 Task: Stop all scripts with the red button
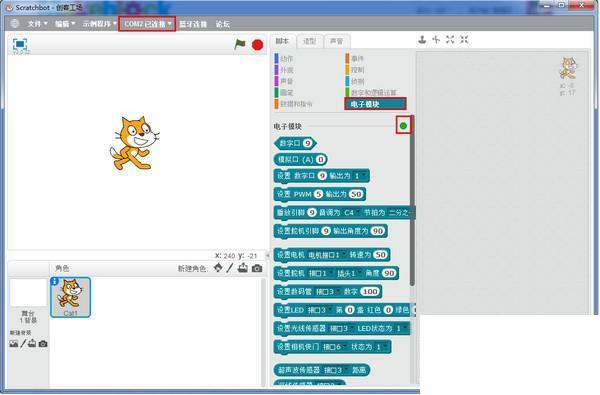click(x=258, y=45)
